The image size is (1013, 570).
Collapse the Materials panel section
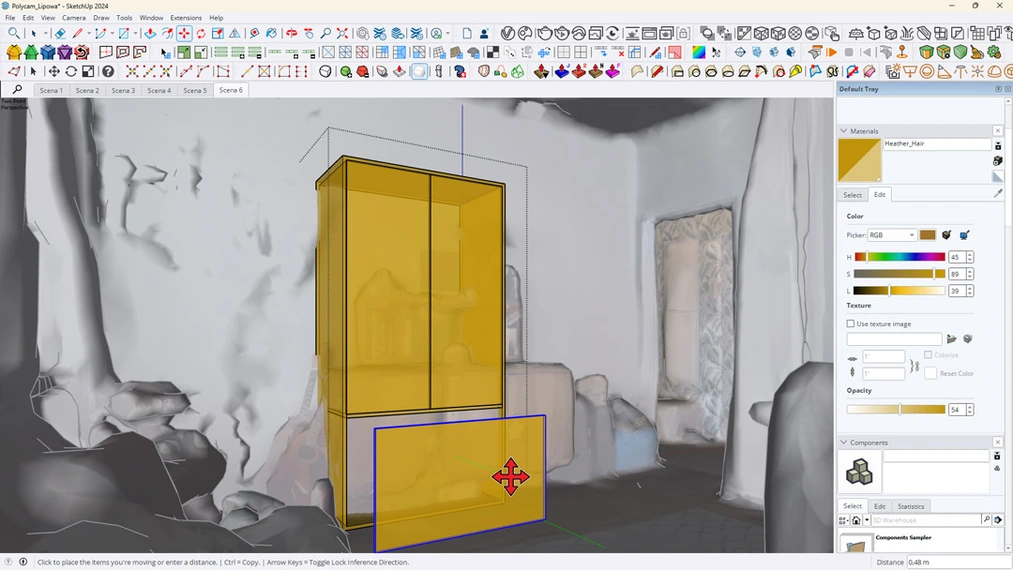click(843, 131)
